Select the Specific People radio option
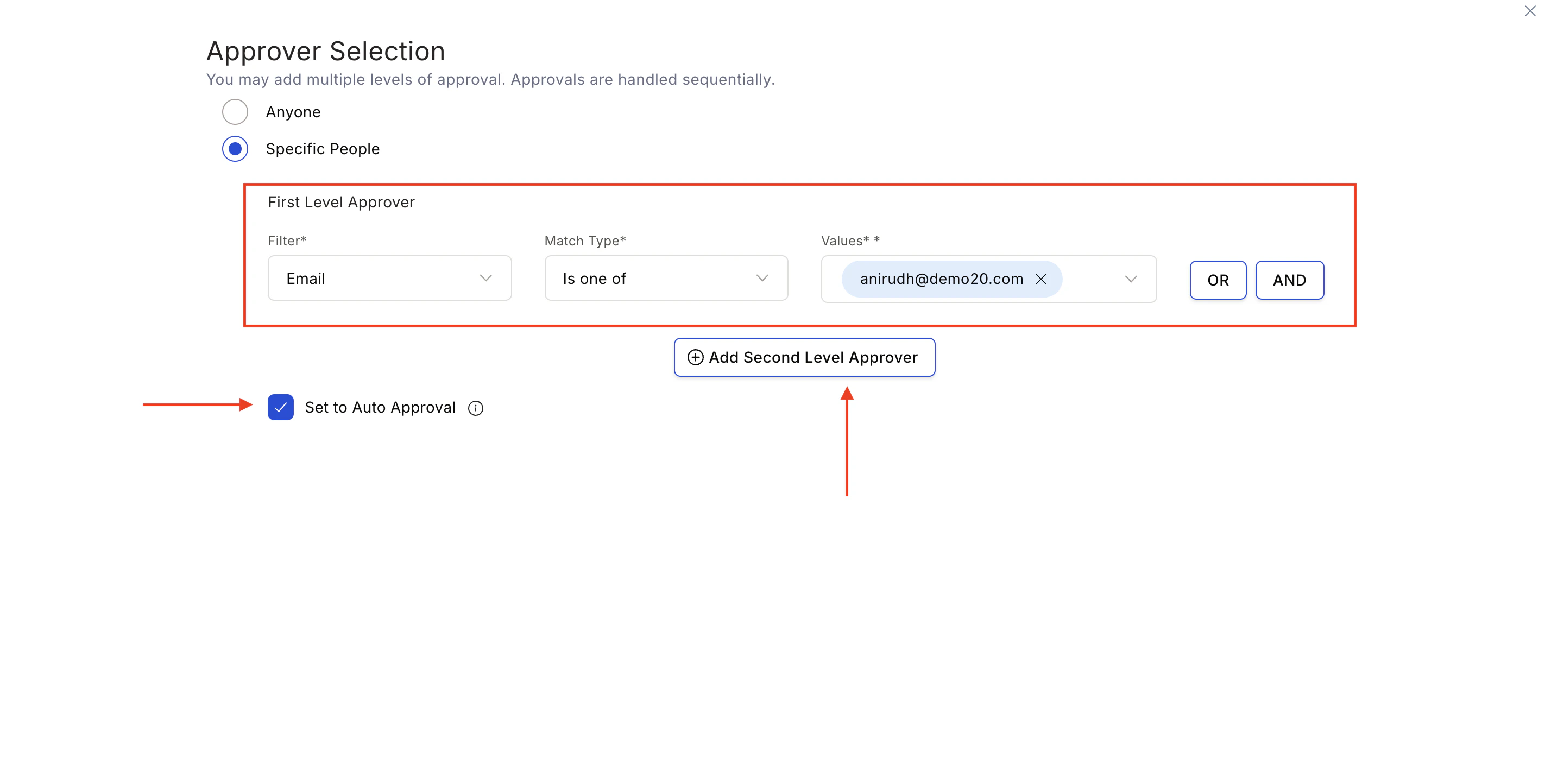 point(235,149)
